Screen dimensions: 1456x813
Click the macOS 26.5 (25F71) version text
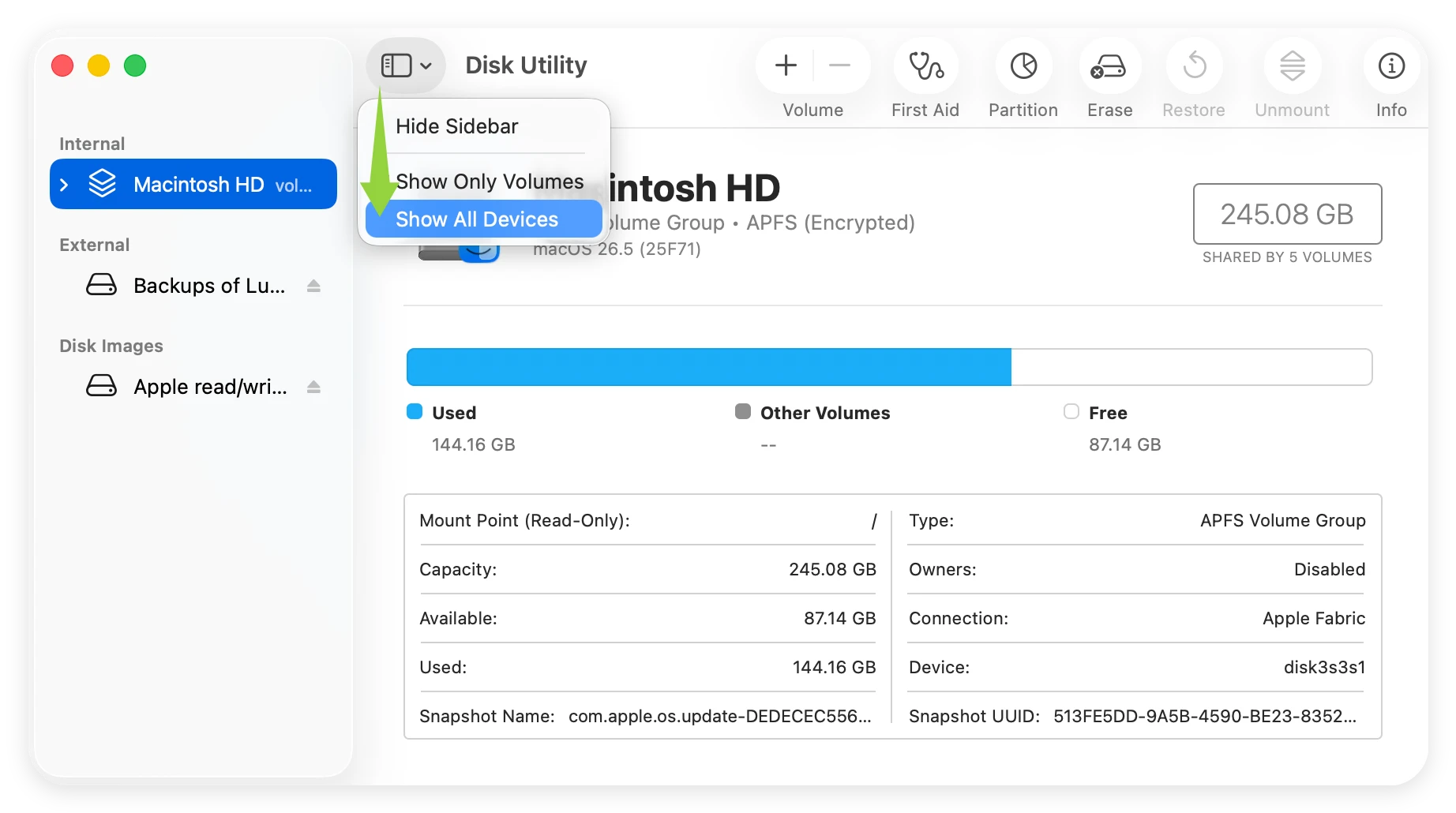(x=617, y=249)
